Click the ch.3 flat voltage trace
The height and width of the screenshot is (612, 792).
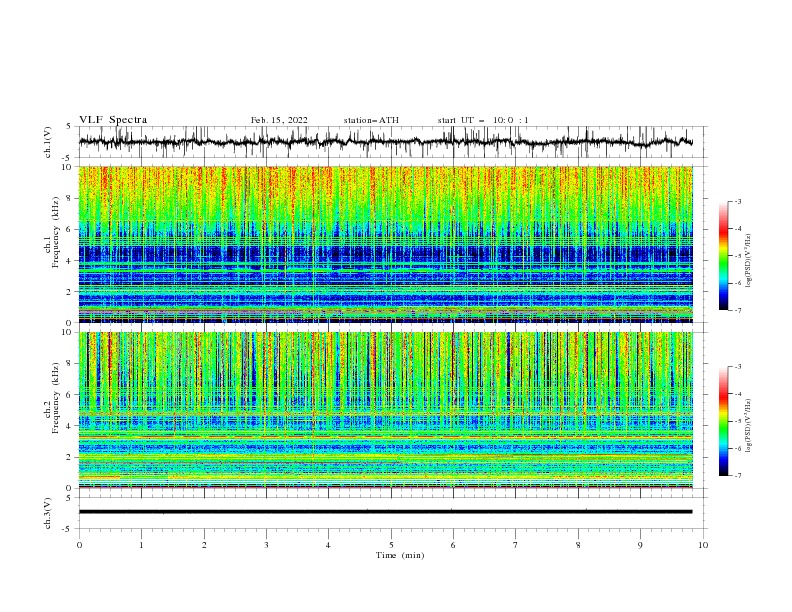coord(385,512)
